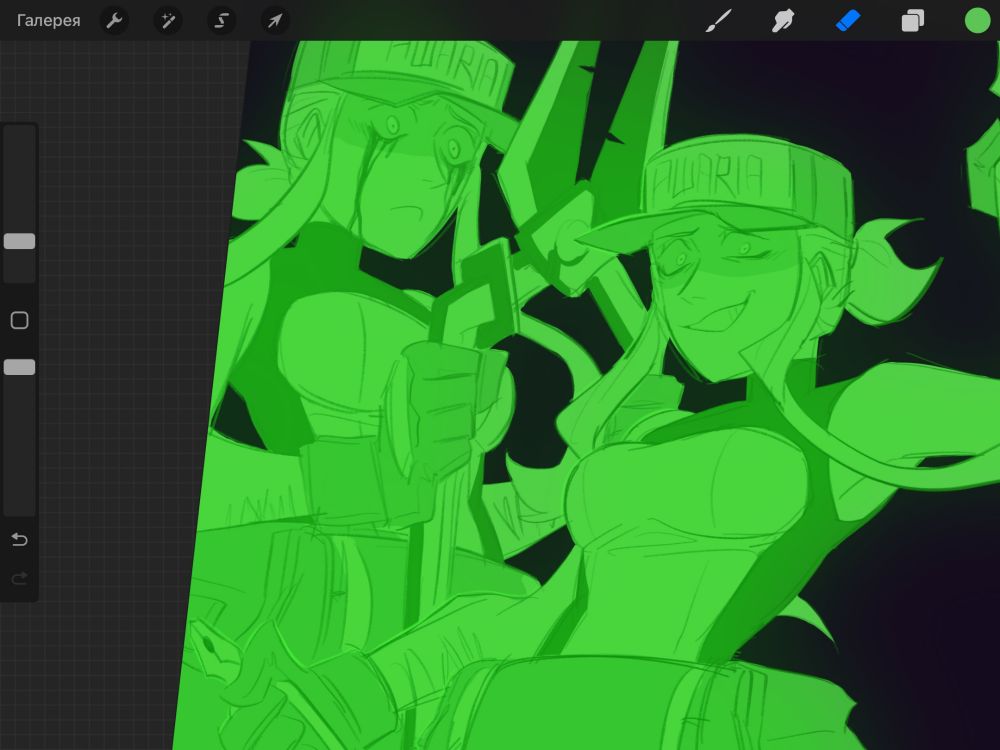Open the Actions wrench menu

tap(115, 20)
